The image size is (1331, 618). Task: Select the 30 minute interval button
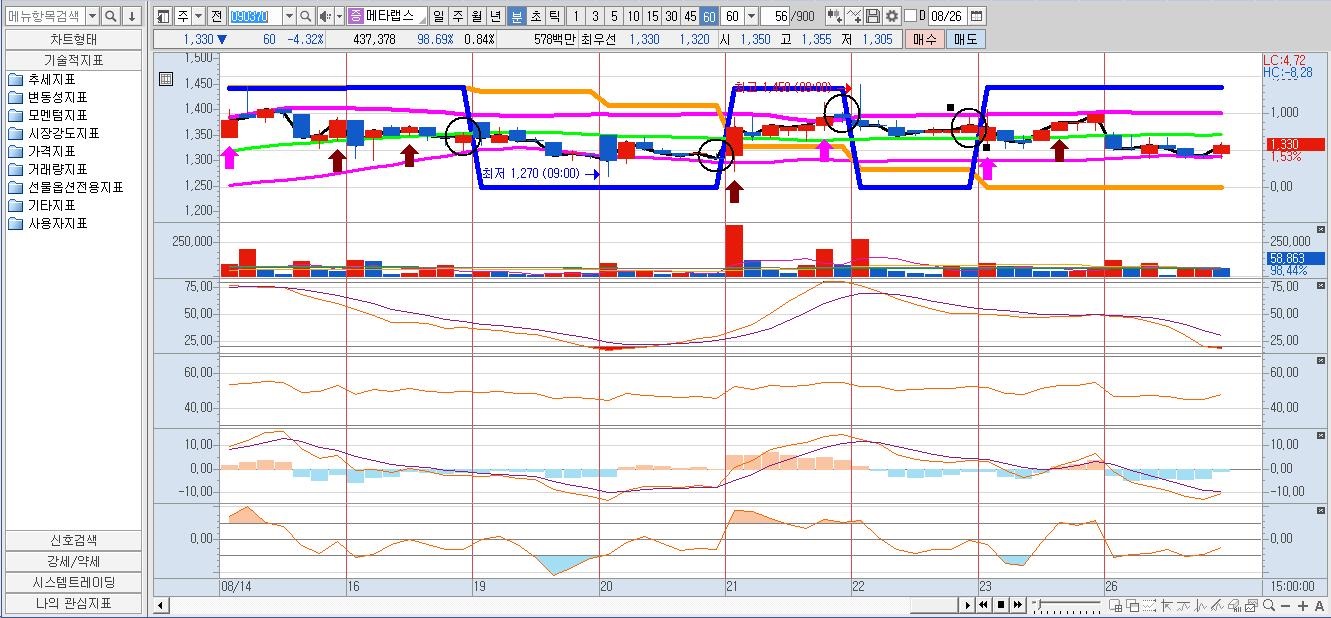[x=671, y=16]
